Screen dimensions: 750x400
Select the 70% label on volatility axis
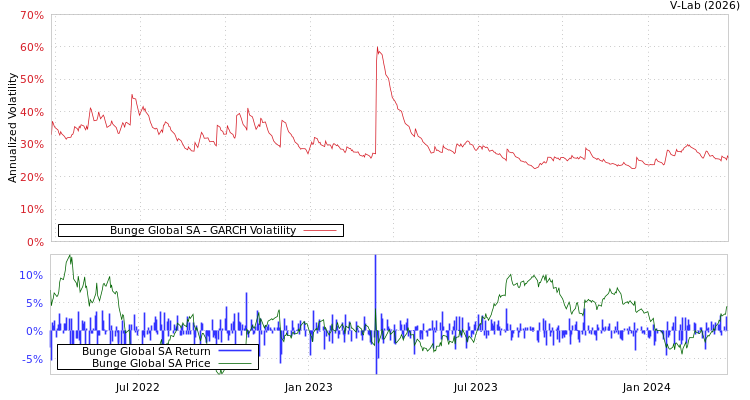[31, 16]
